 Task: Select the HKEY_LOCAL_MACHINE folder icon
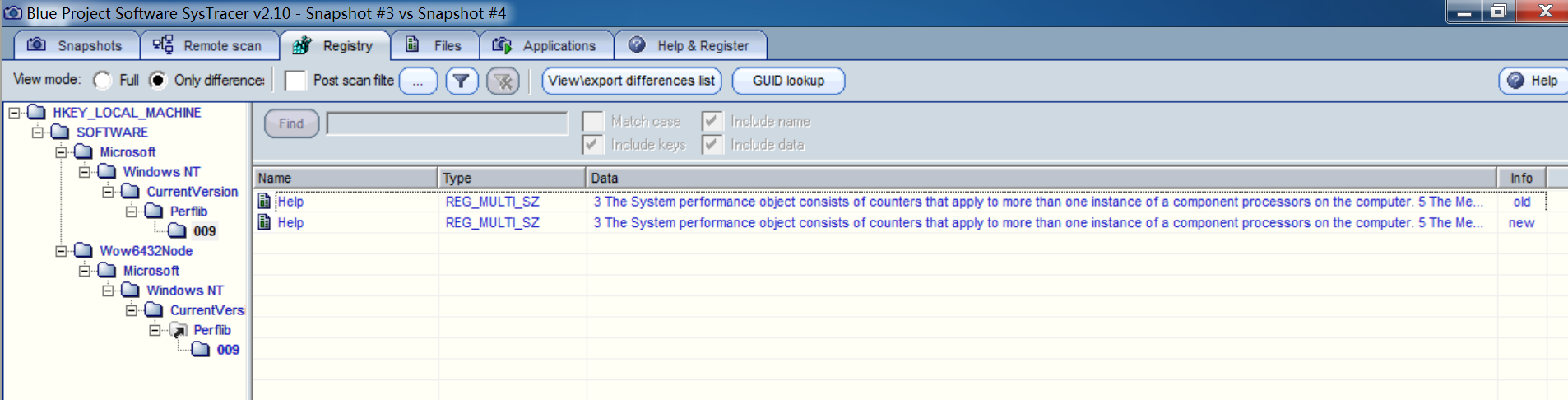pos(36,112)
